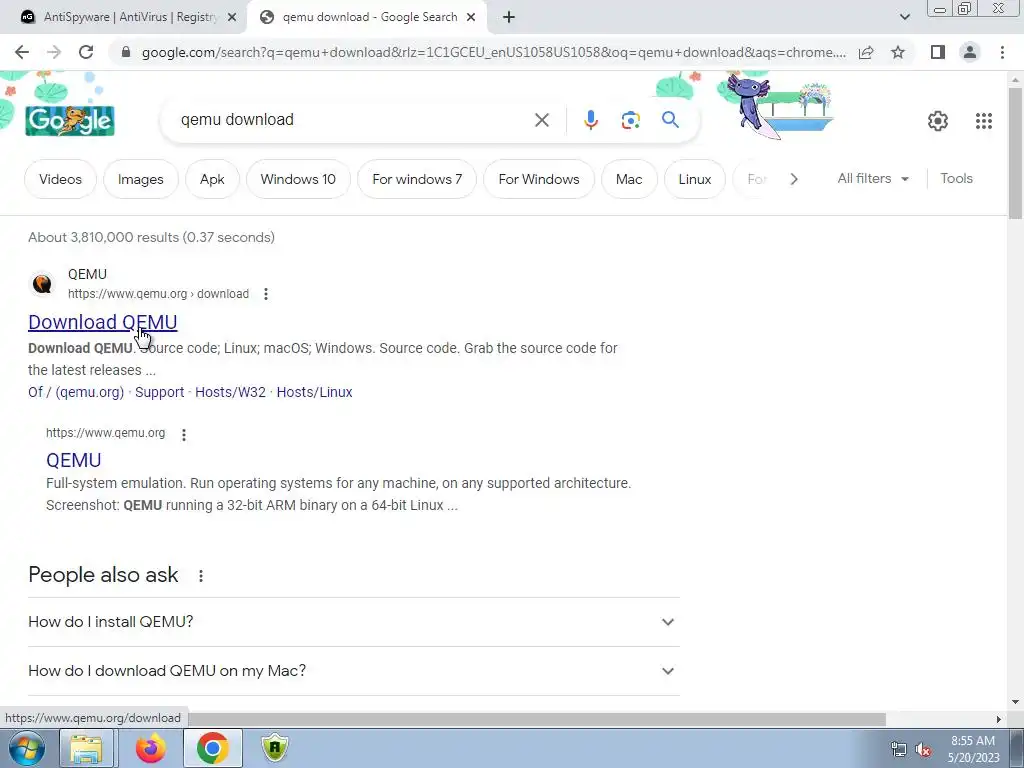Open the Hosts/W32 sitelink
This screenshot has height=768, width=1024.
click(230, 392)
